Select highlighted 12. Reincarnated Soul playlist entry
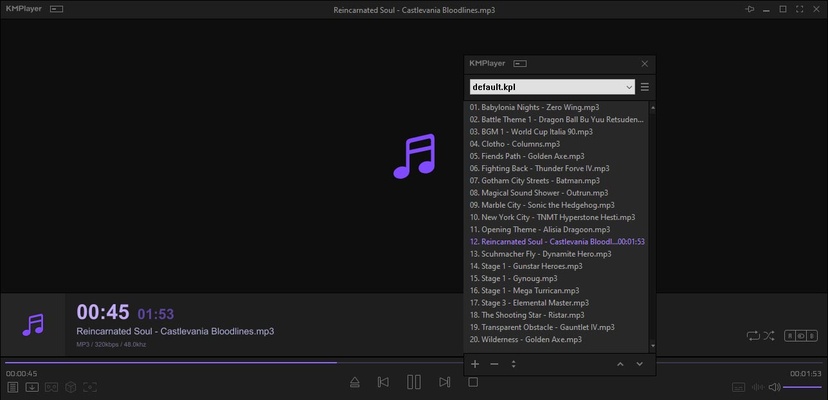Viewport: 828px width, 400px height. point(557,241)
